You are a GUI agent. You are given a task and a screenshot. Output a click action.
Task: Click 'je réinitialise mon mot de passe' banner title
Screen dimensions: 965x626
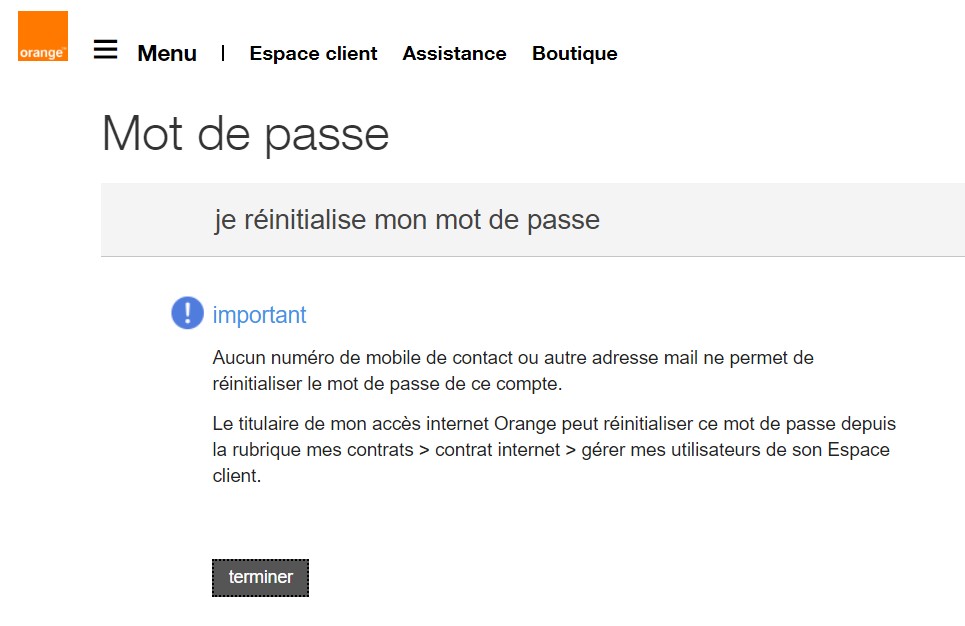[x=406, y=220]
